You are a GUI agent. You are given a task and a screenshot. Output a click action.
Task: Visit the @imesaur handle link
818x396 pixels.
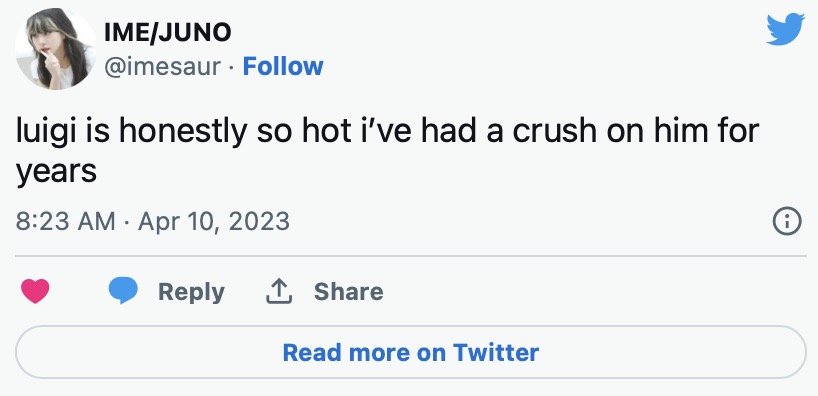point(162,67)
